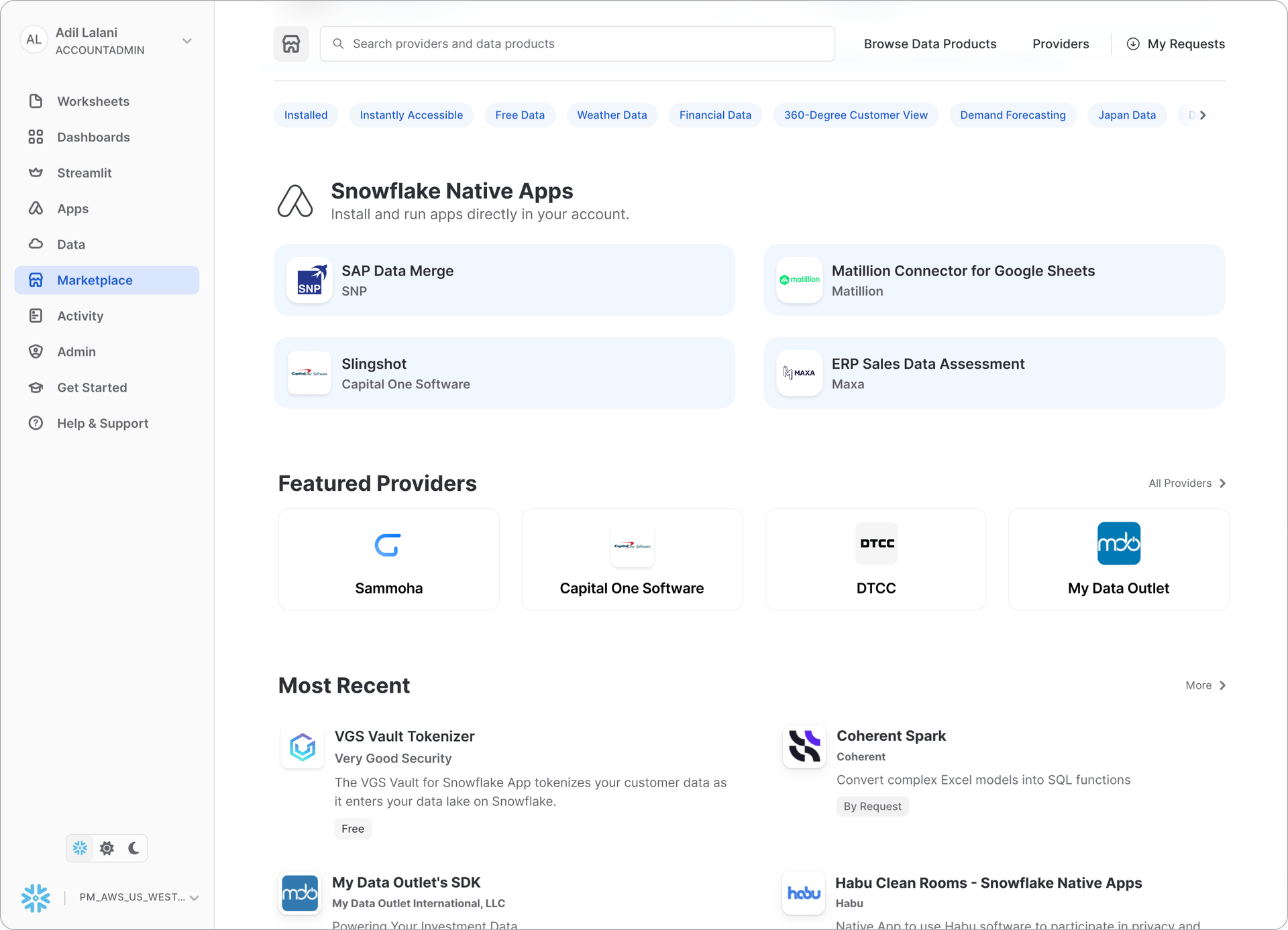The height and width of the screenshot is (930, 1288).
Task: Filter by Installed chip
Action: (x=306, y=115)
